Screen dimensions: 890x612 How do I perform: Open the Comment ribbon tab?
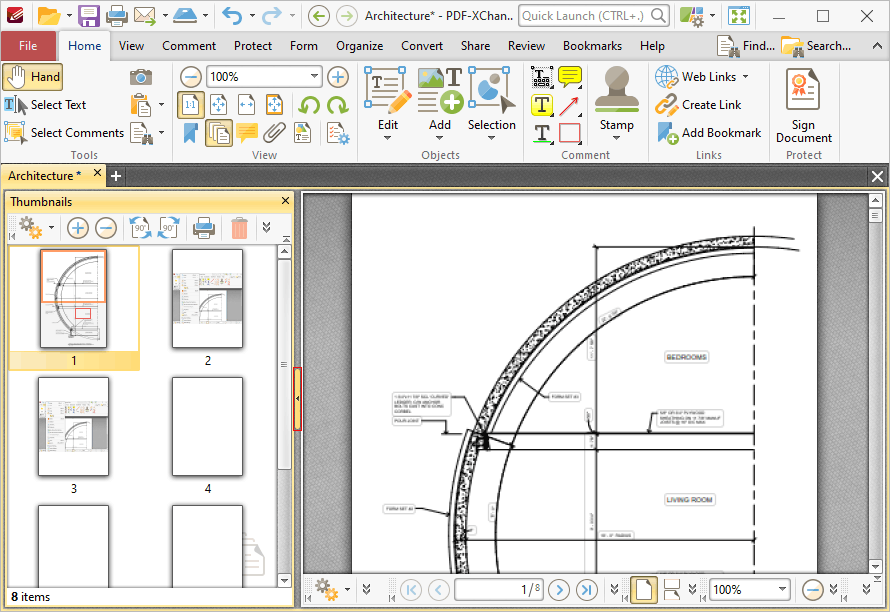coord(189,46)
